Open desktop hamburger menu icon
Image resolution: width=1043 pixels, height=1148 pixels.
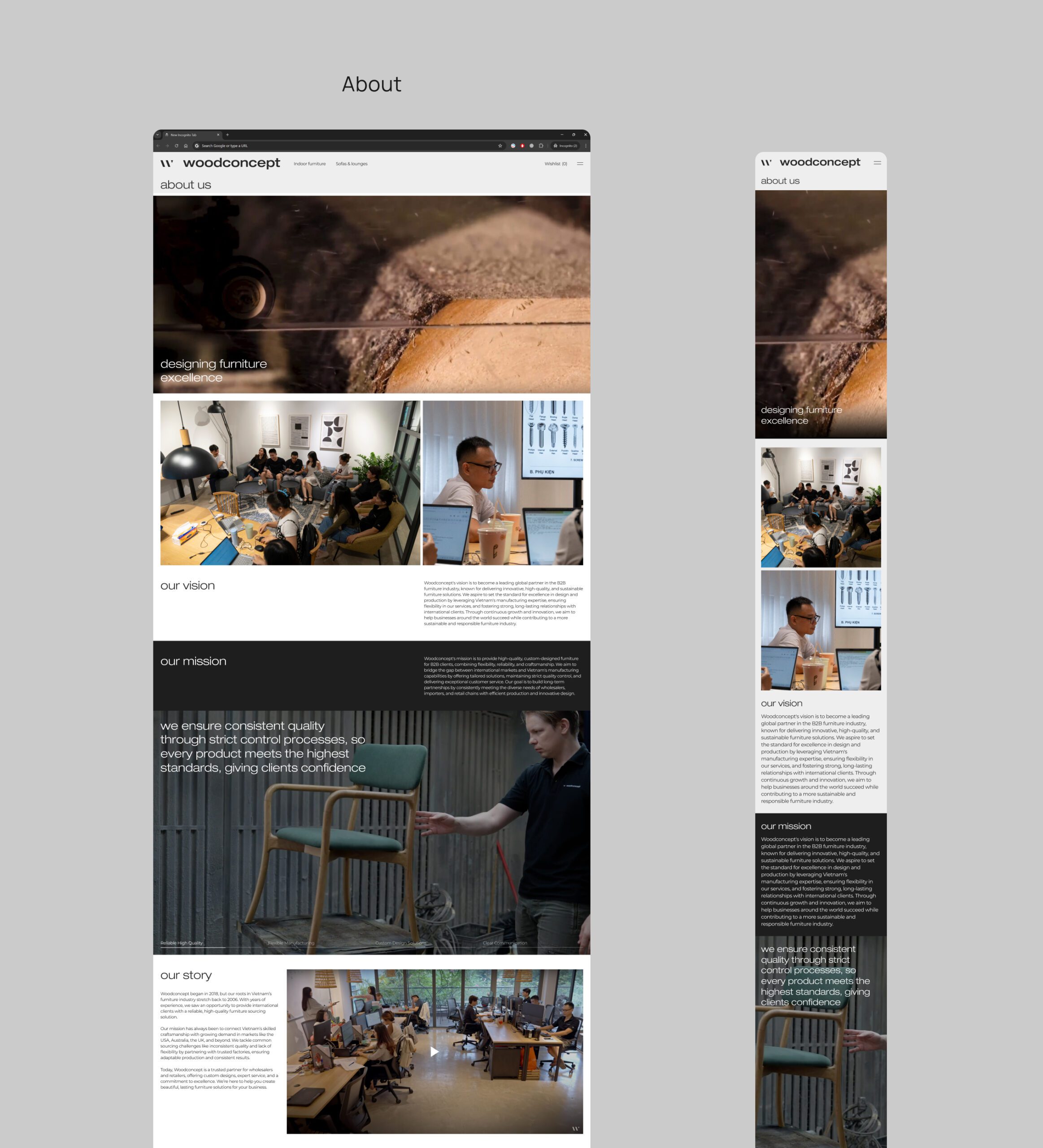tap(580, 163)
